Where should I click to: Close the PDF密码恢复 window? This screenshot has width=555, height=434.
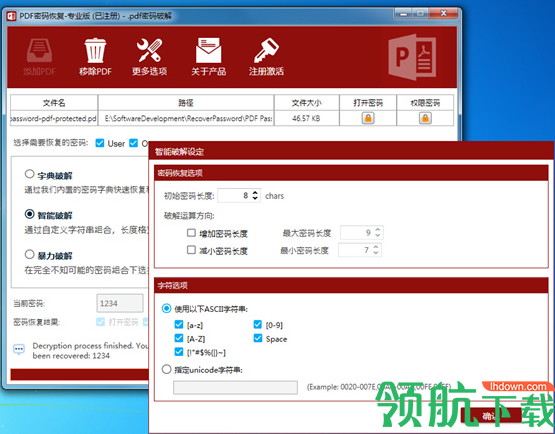pos(444,13)
